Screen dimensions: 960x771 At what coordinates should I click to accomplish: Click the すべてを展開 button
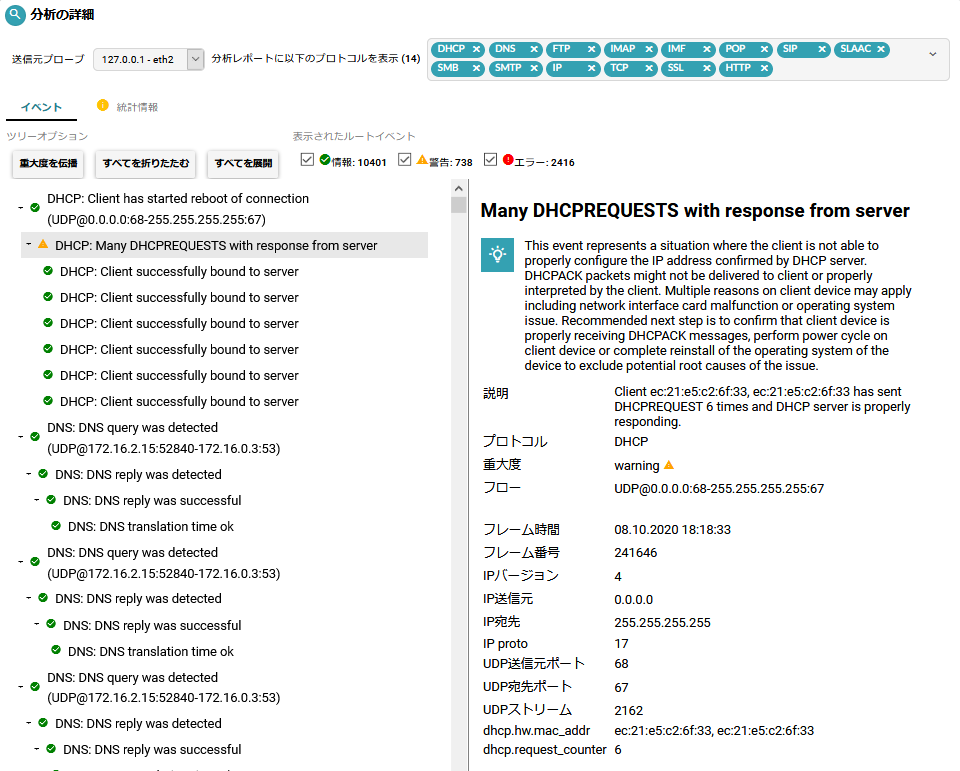click(x=243, y=164)
